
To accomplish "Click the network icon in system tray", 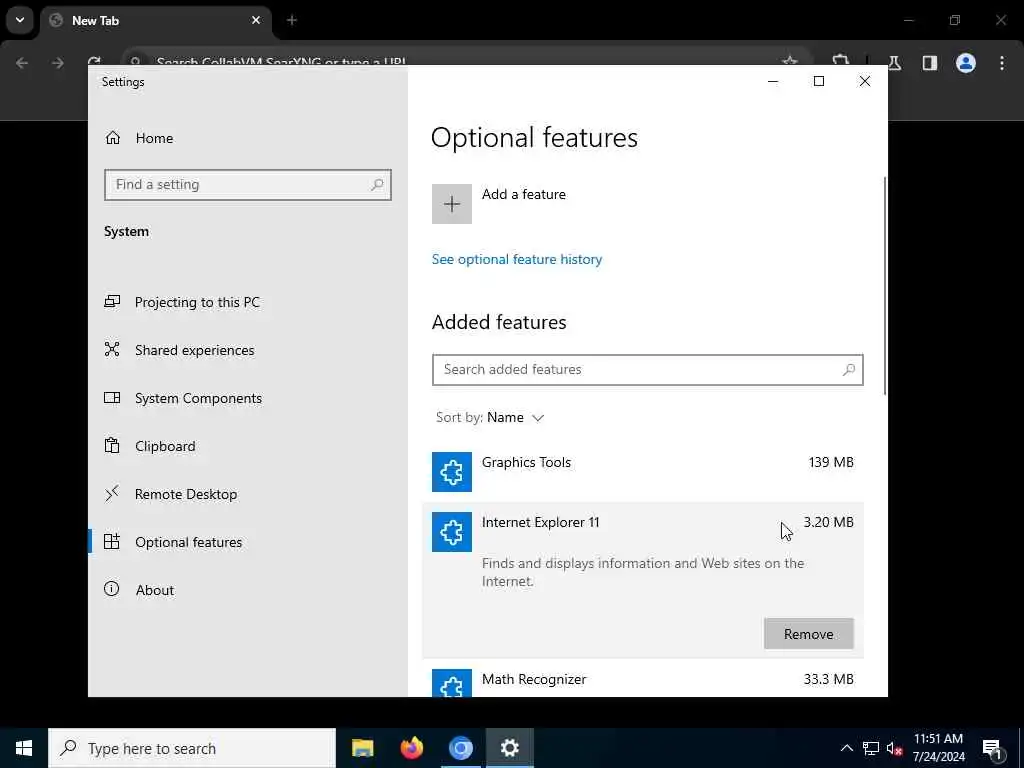I will 871,748.
